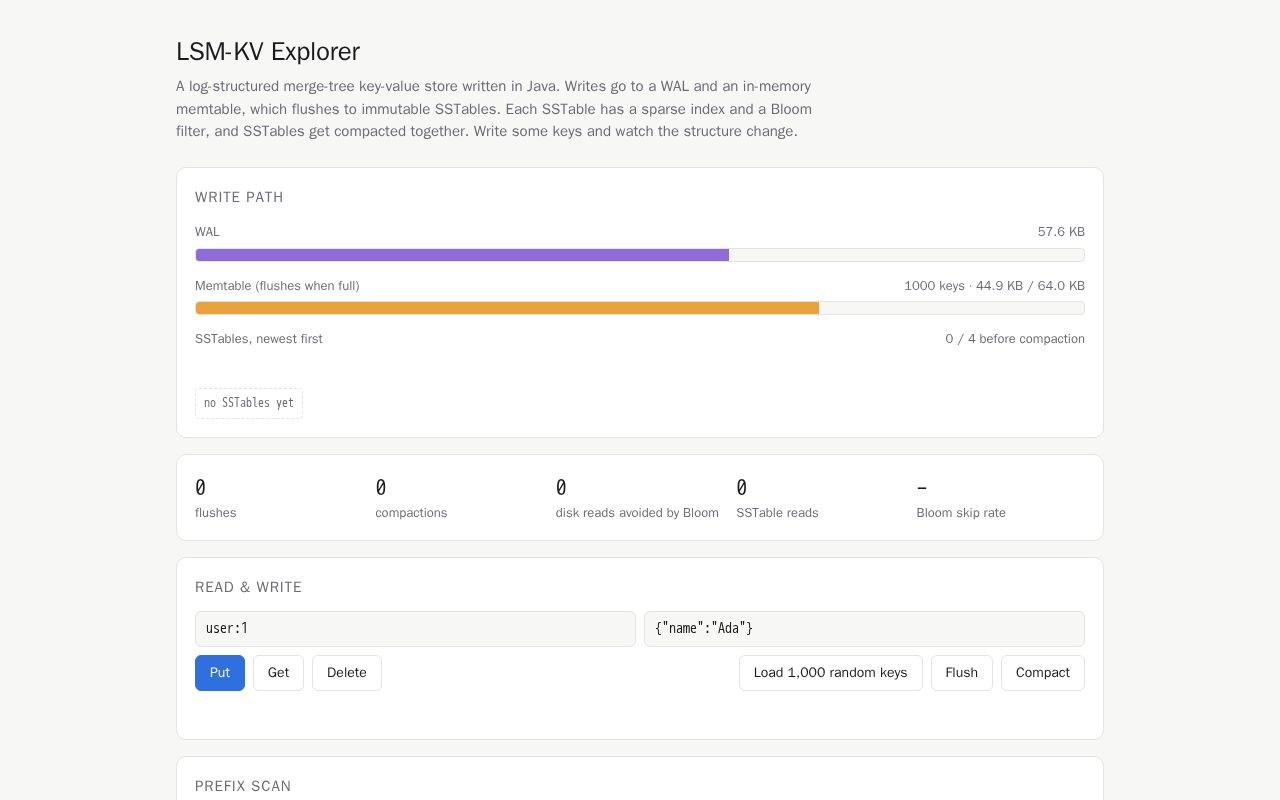The image size is (1280, 800).
Task: Focus the value field with {"name":"Ada"}
Action: pos(864,629)
